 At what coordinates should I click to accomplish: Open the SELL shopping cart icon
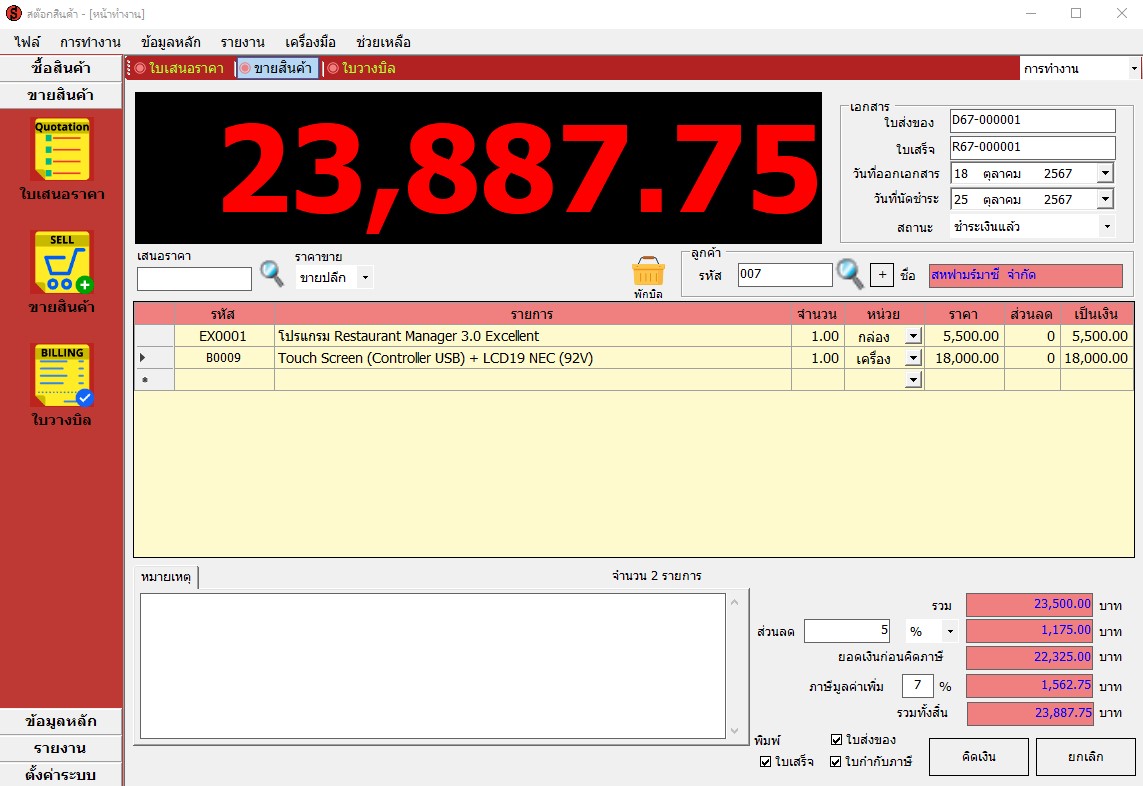pos(62,262)
